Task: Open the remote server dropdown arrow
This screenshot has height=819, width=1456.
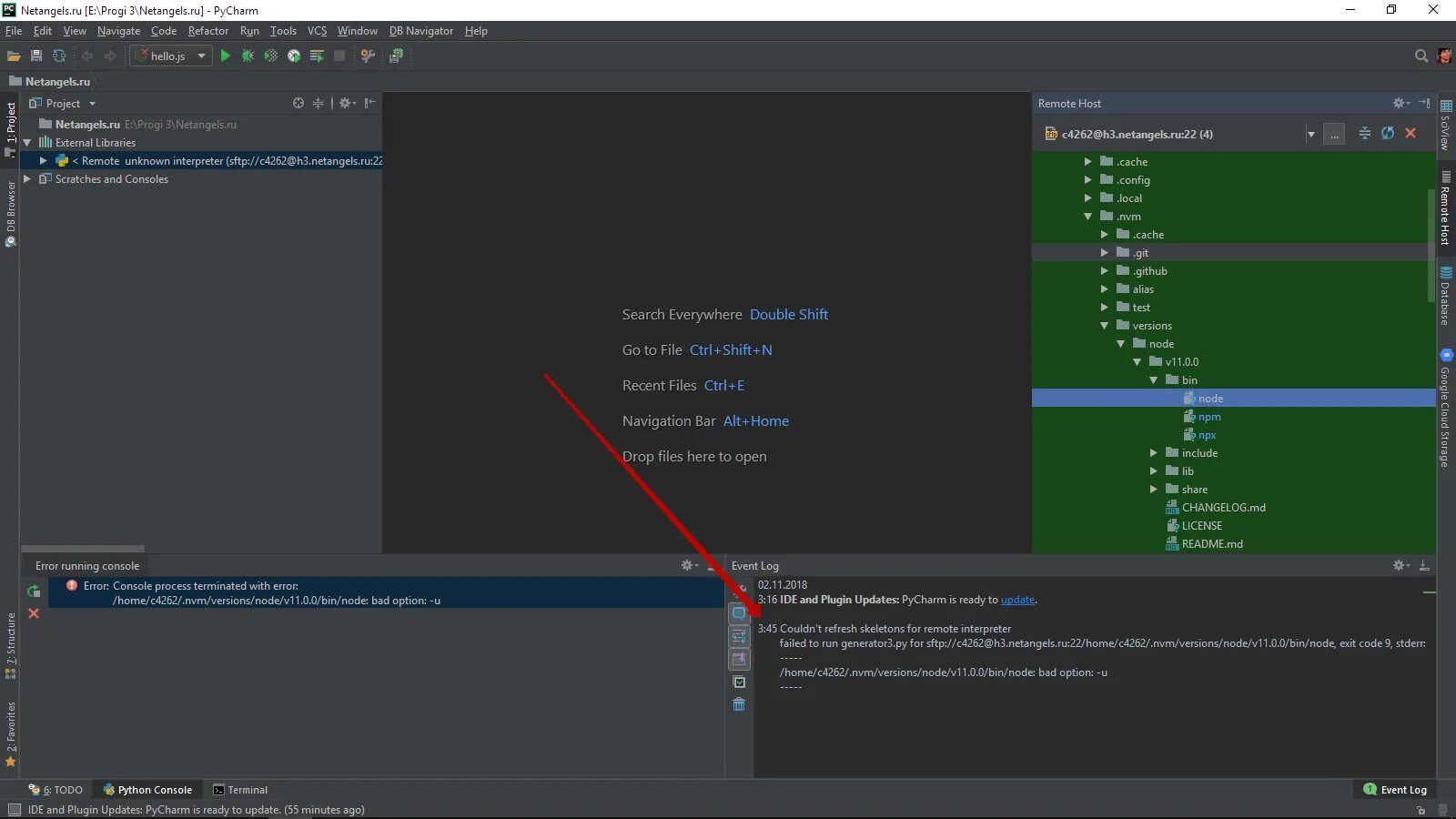Action: point(1311,134)
